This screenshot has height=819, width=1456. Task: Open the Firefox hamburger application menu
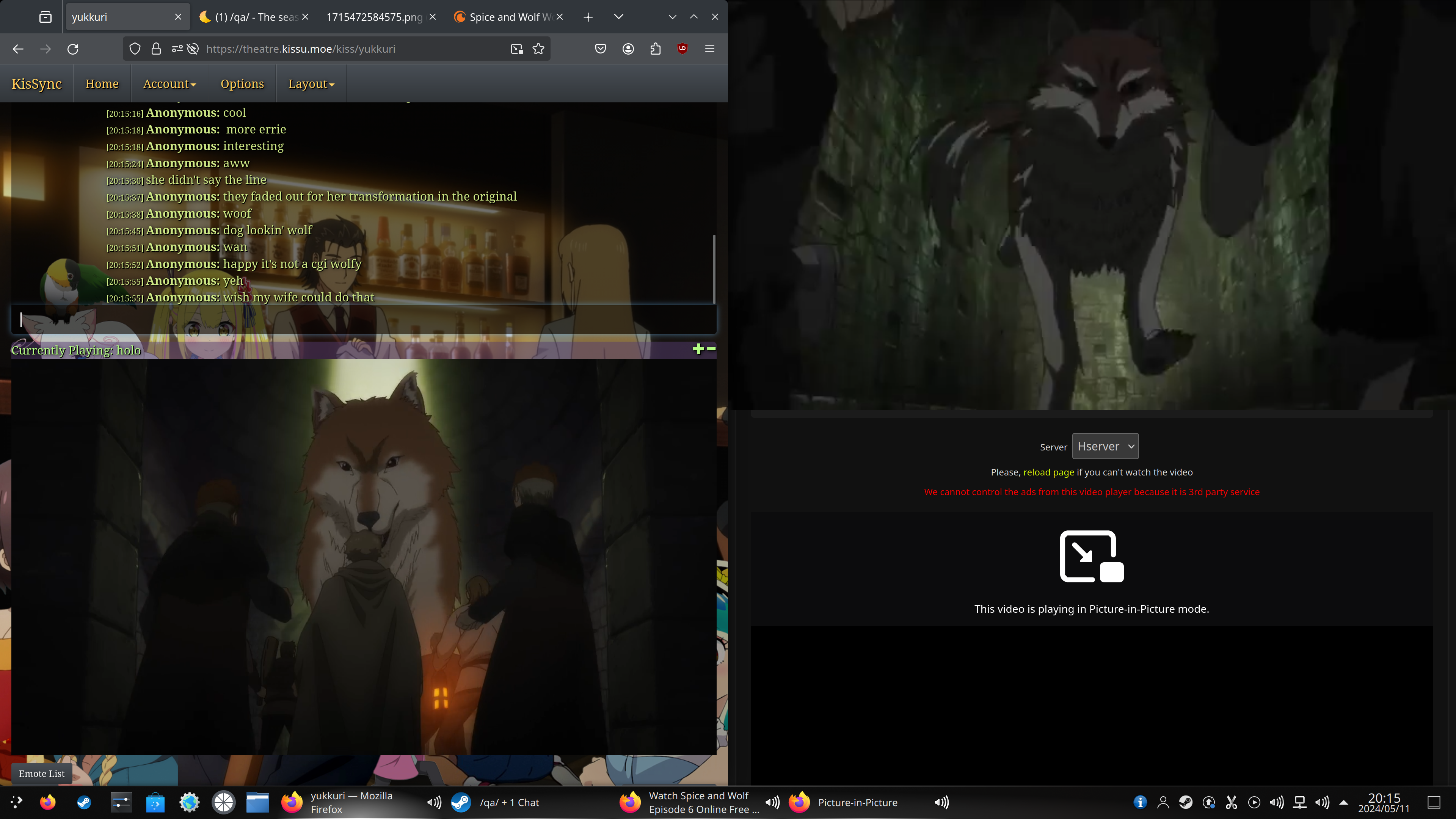[710, 49]
